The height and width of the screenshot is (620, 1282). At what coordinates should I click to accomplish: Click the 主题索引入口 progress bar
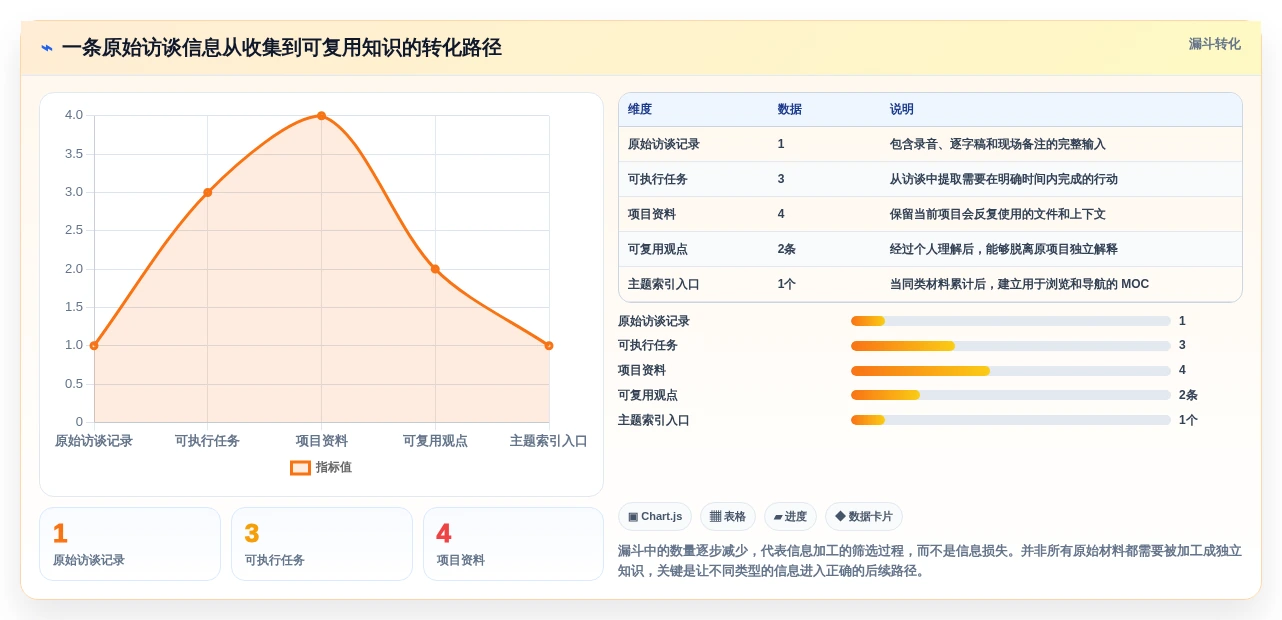tap(1011, 420)
